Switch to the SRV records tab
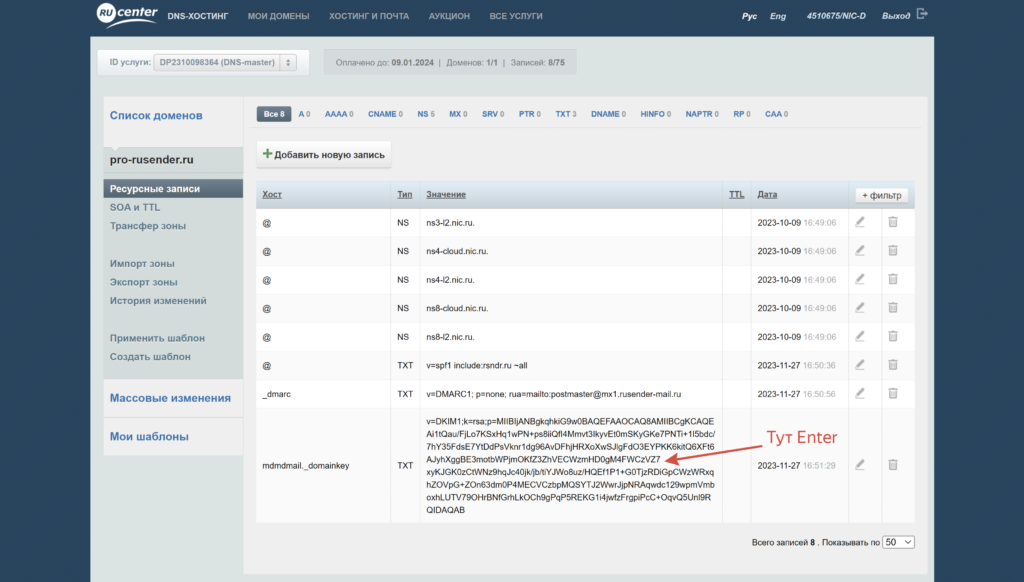This screenshot has height=582, width=1024. [493, 114]
